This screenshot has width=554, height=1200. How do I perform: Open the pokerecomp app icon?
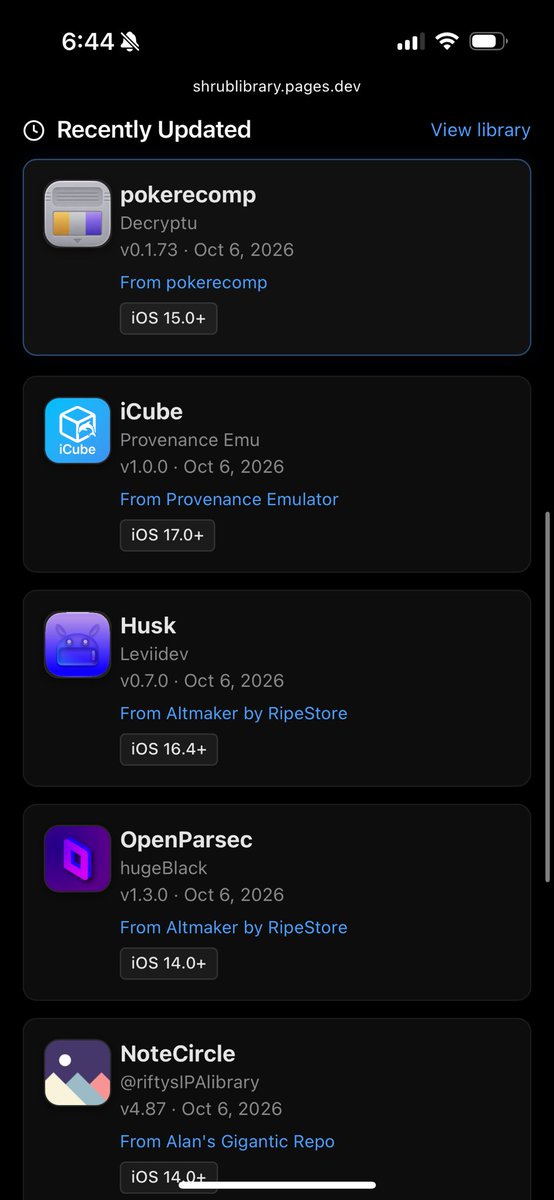coord(78,214)
